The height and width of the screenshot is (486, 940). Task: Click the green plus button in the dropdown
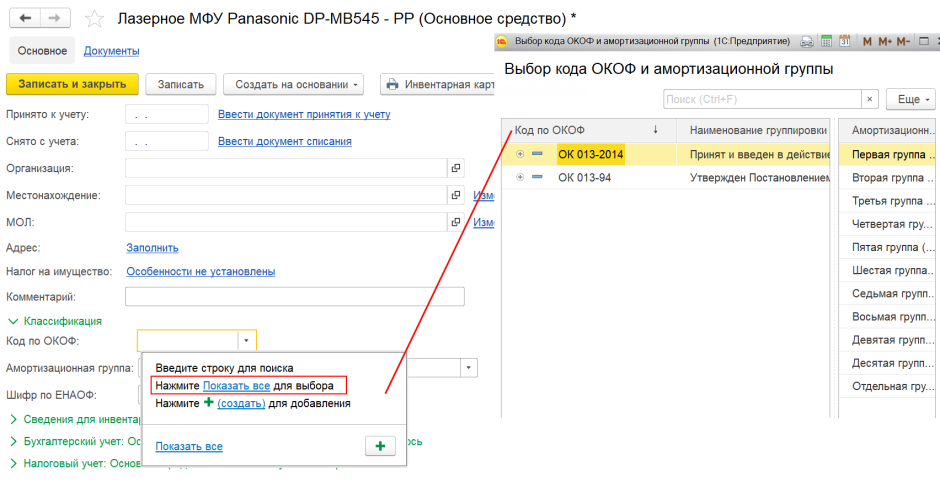click(x=380, y=446)
